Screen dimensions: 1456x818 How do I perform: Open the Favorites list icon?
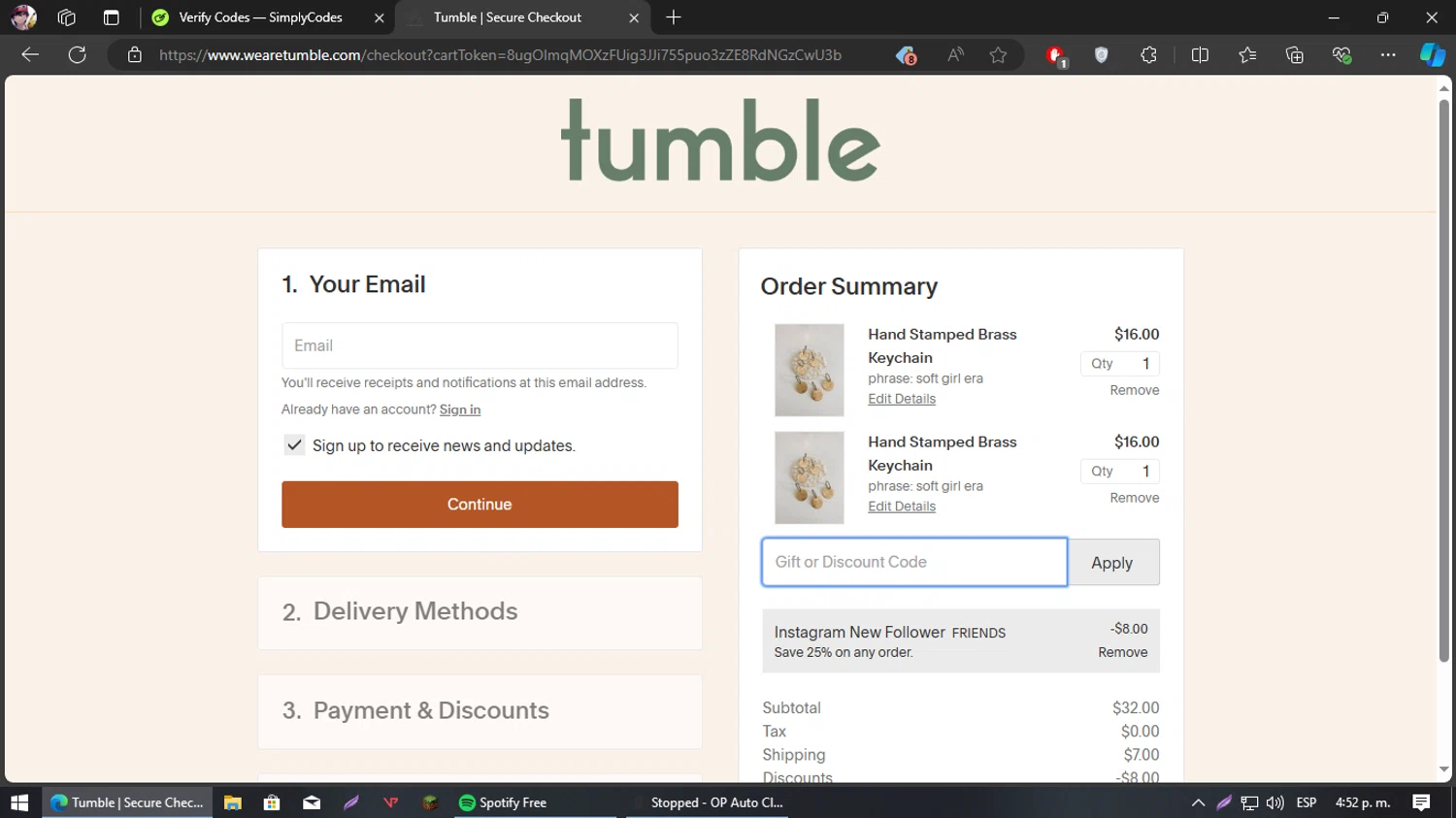tap(1247, 55)
